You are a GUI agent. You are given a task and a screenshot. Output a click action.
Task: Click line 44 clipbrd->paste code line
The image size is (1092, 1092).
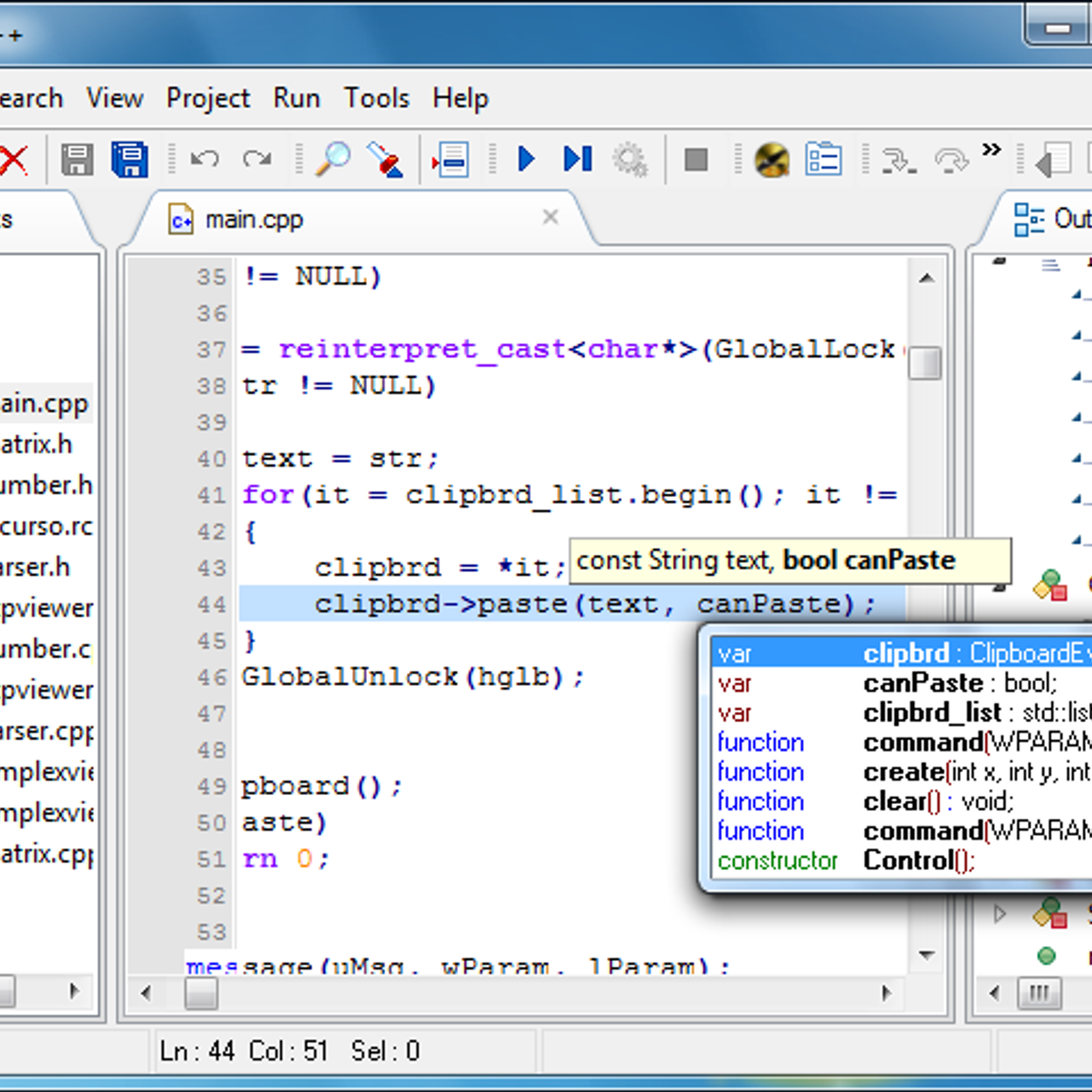point(572,604)
